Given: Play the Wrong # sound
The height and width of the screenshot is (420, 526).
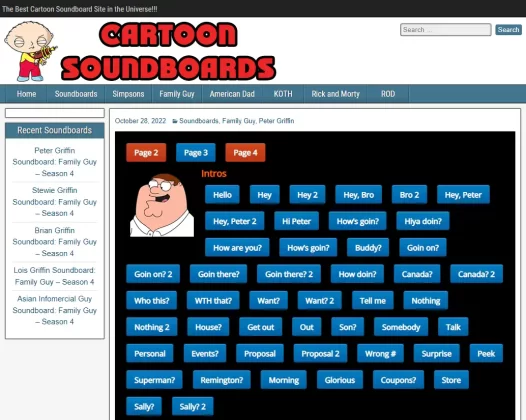Looking at the screenshot, I should point(380,354).
